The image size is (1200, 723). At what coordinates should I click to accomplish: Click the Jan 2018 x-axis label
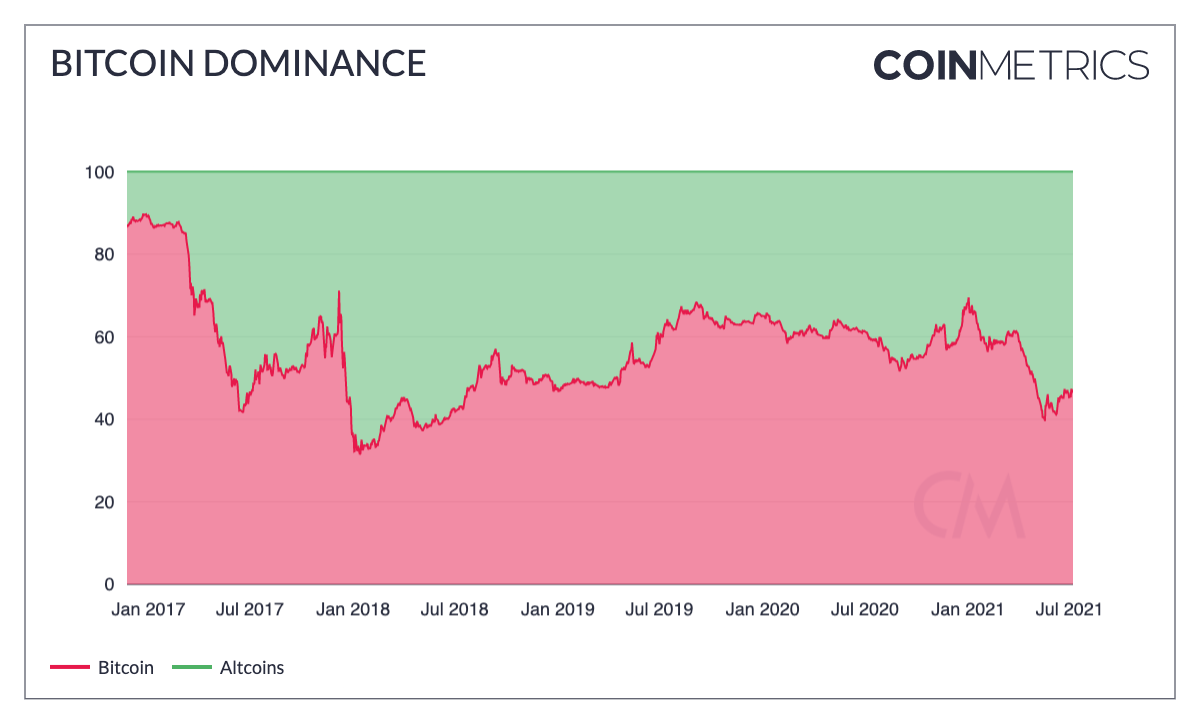tap(353, 608)
